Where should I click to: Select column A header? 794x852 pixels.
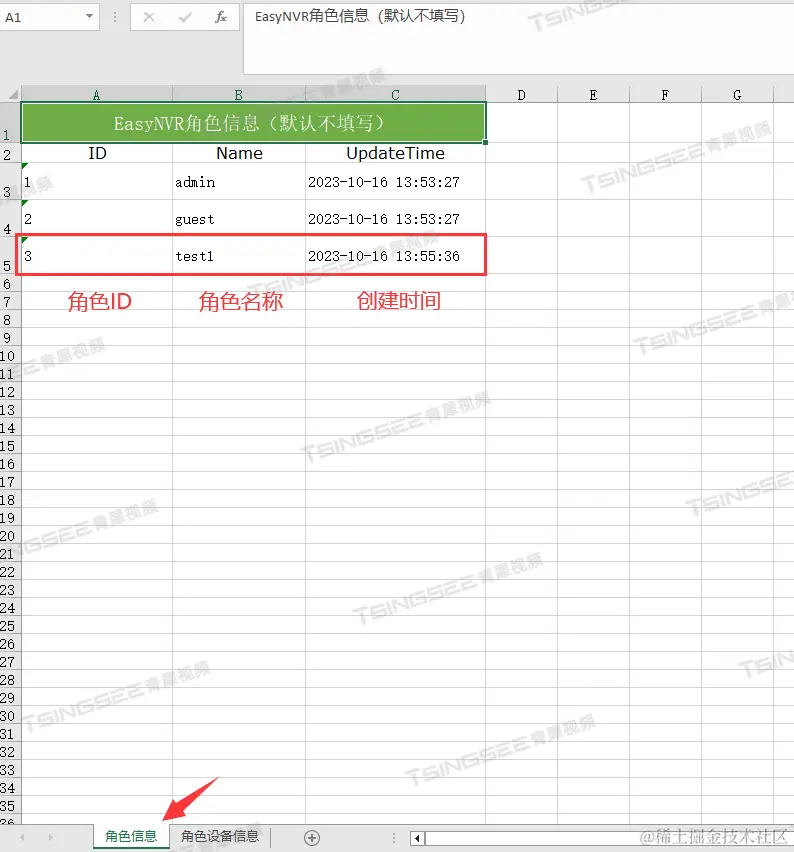tap(97, 95)
